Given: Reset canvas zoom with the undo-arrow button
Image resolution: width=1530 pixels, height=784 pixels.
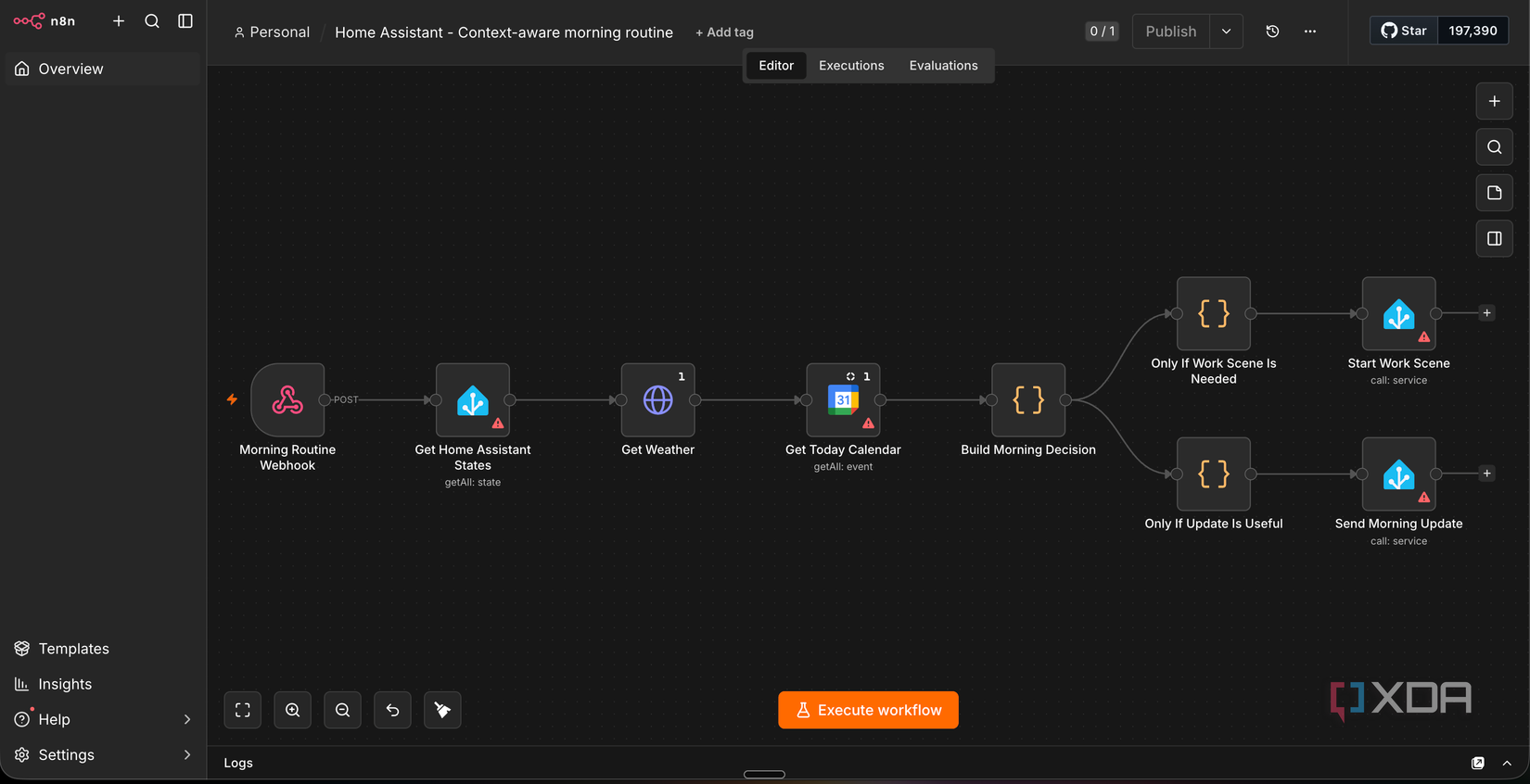Looking at the screenshot, I should (393, 710).
